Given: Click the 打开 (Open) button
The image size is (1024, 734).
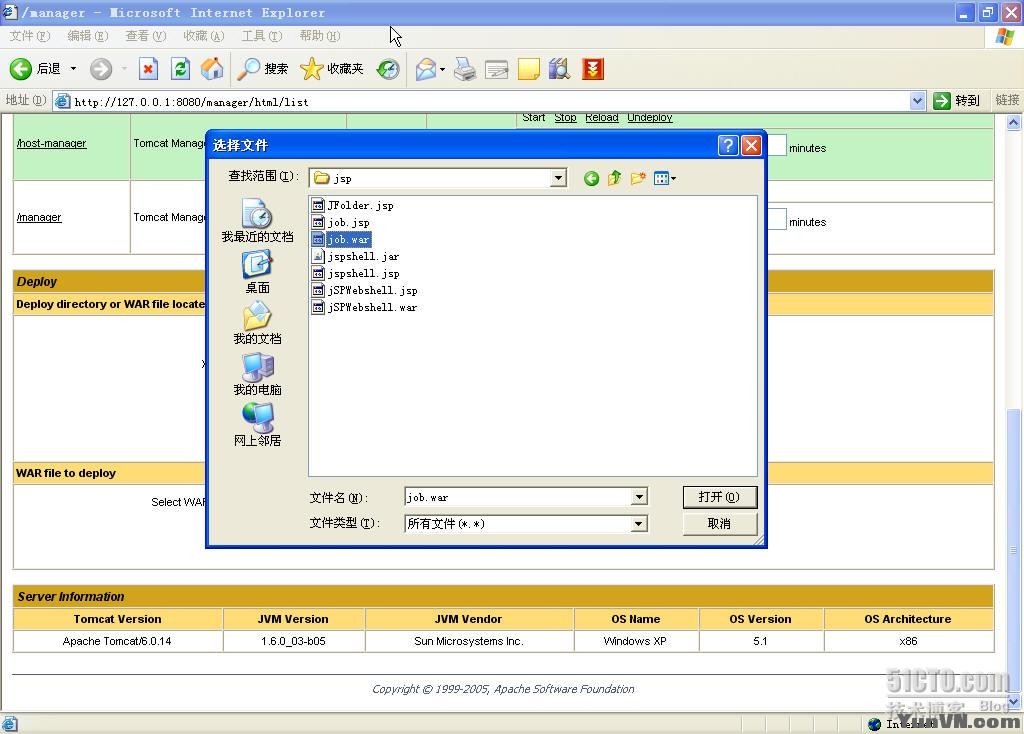Looking at the screenshot, I should 719,497.
